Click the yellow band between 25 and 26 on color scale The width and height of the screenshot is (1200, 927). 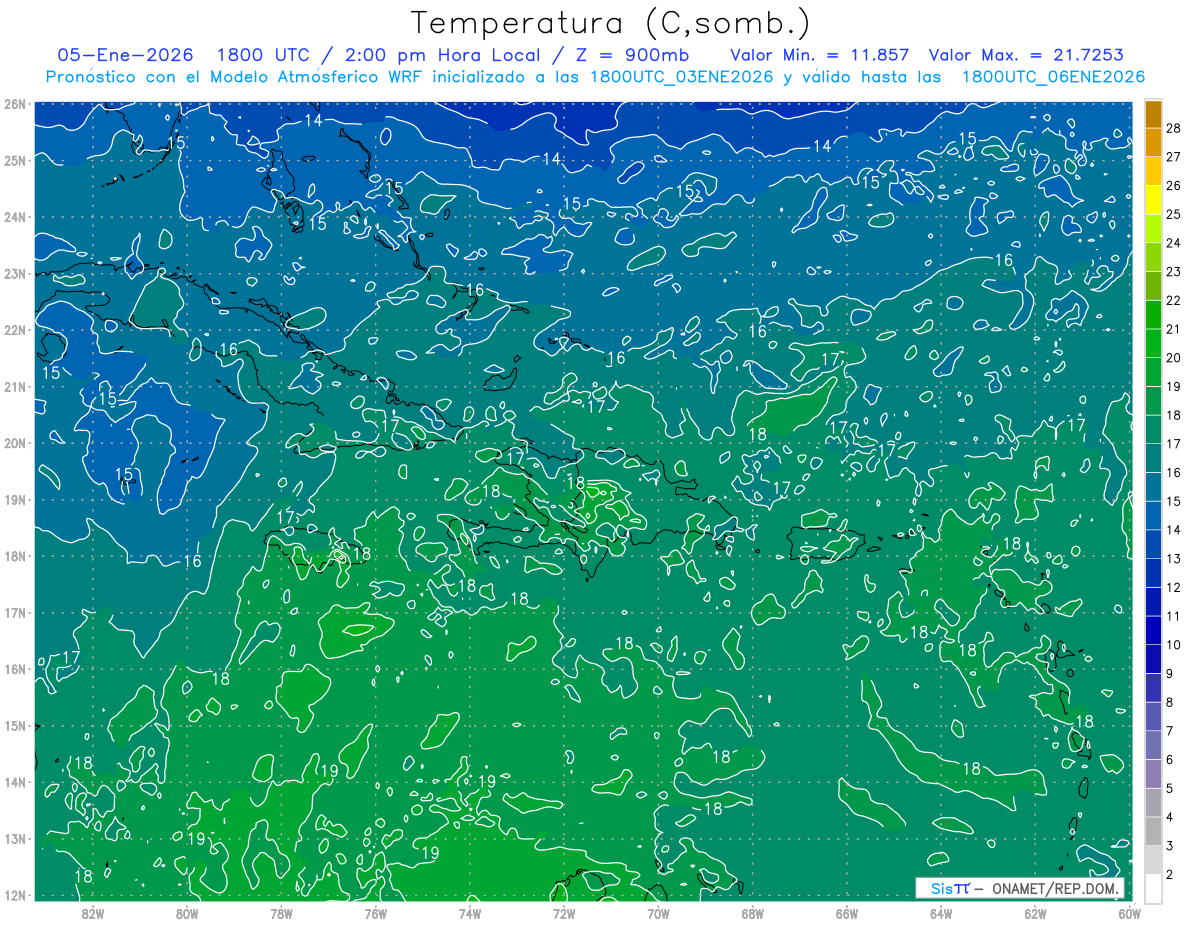pyautogui.click(x=1153, y=200)
